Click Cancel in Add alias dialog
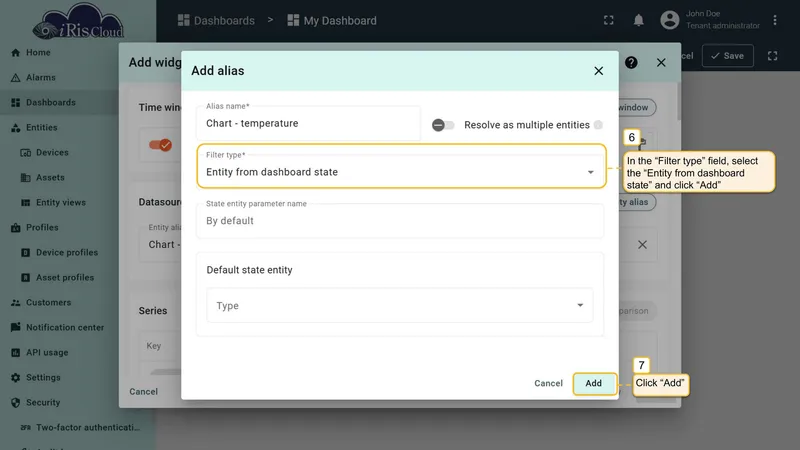Image resolution: width=800 pixels, height=450 pixels. point(548,384)
